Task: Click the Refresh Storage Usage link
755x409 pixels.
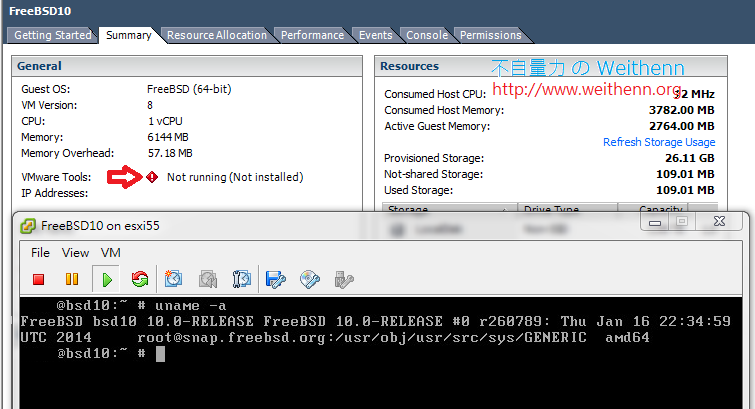Action: click(x=659, y=142)
